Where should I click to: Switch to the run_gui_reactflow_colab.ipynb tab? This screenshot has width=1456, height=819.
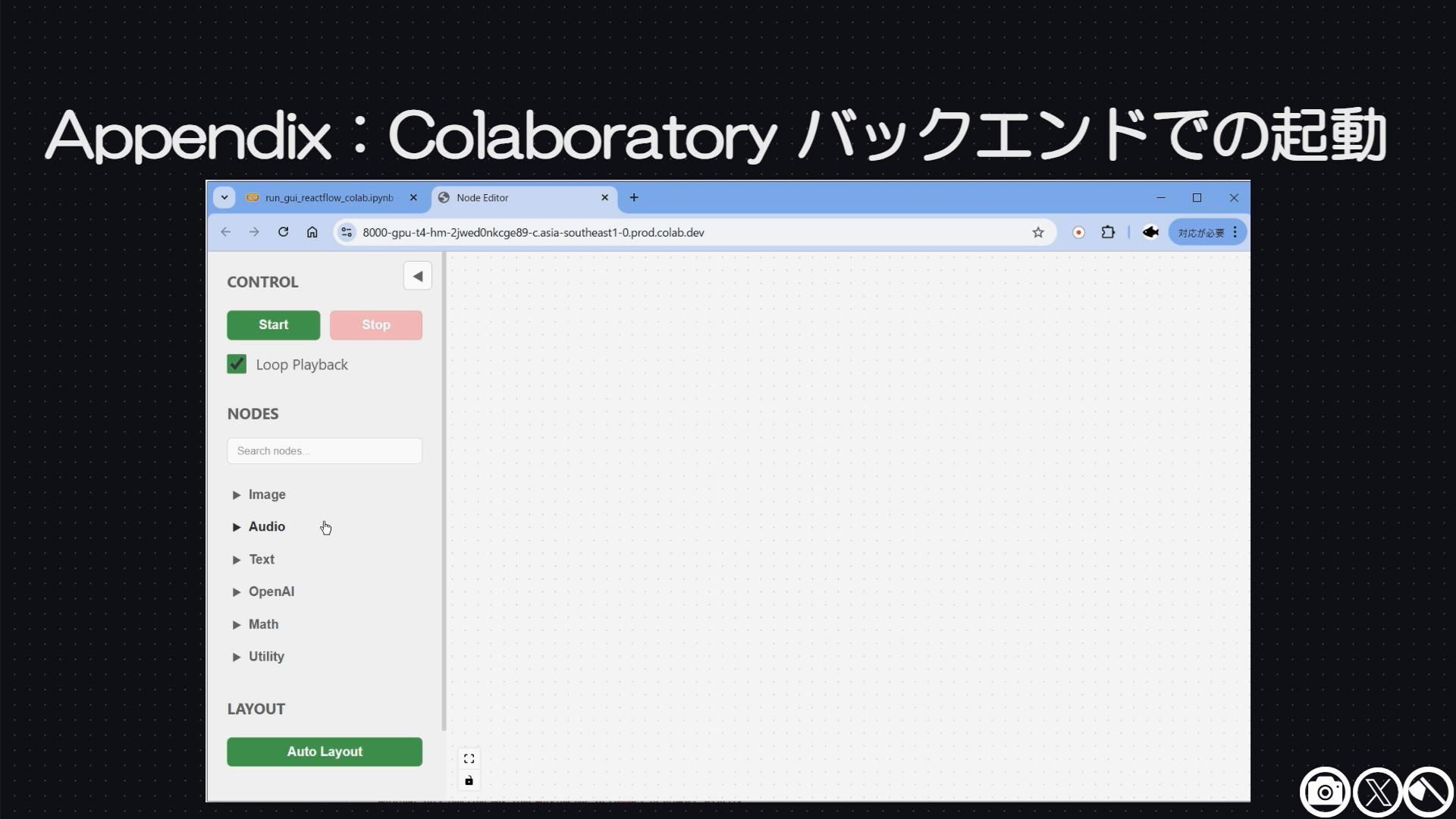(328, 198)
